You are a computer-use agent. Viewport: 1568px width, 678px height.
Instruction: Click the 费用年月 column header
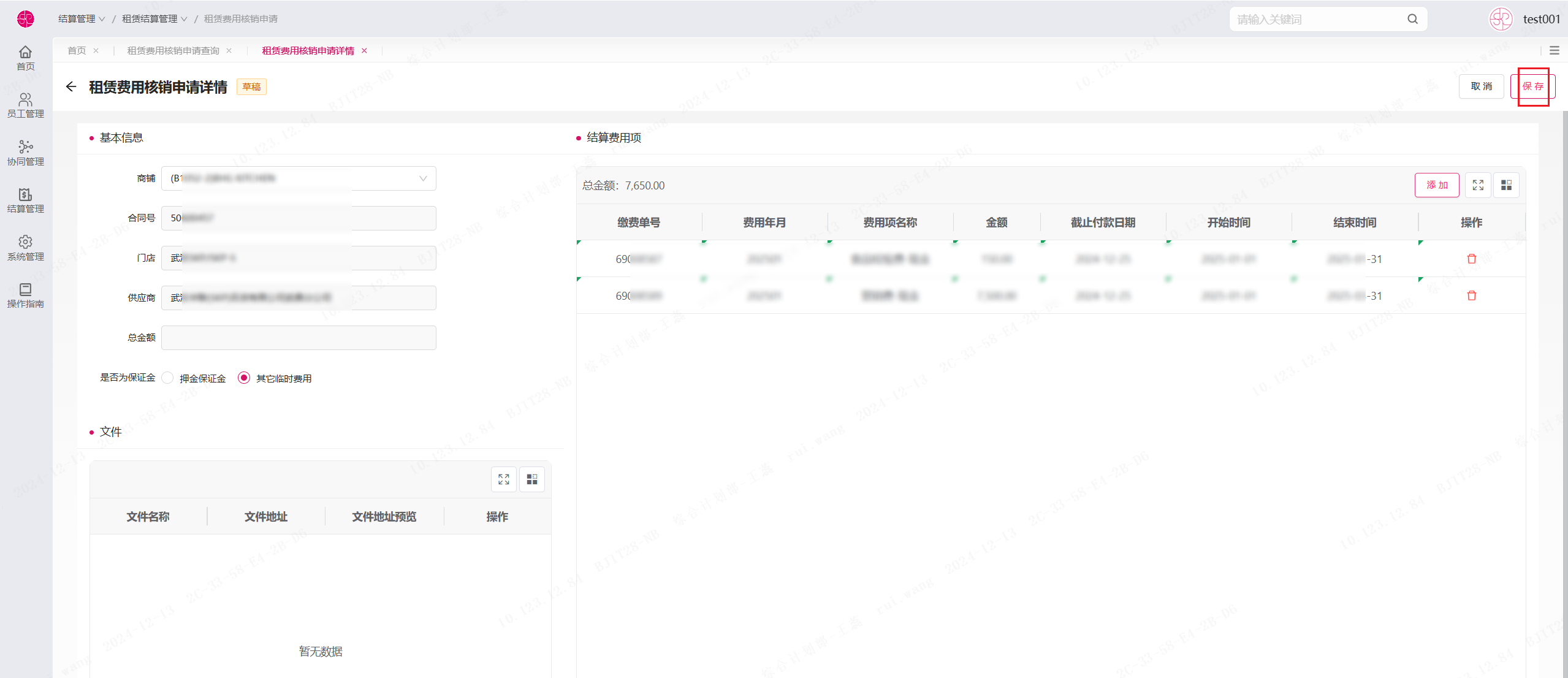tap(764, 223)
